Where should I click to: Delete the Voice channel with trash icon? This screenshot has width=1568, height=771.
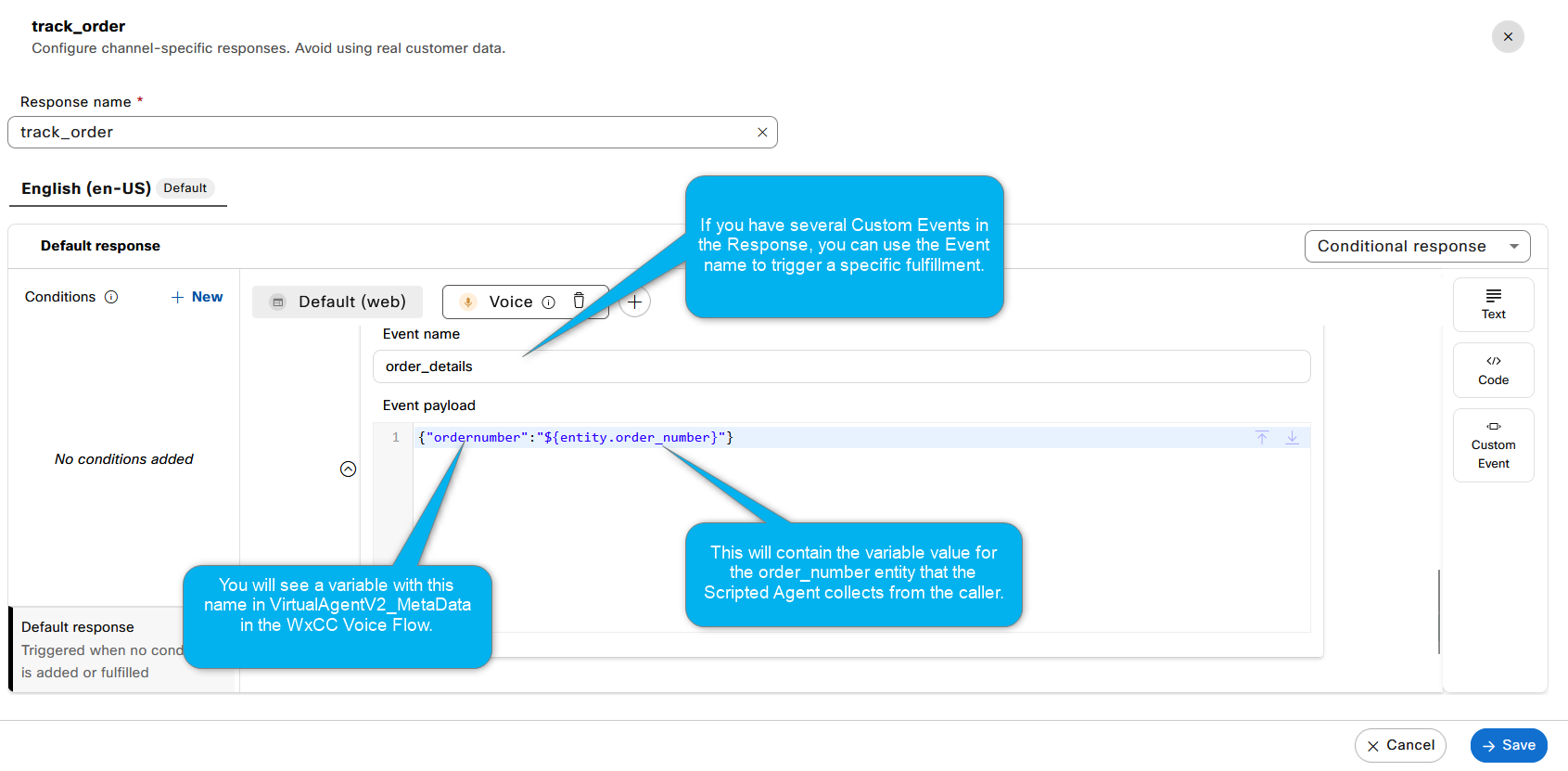579,301
